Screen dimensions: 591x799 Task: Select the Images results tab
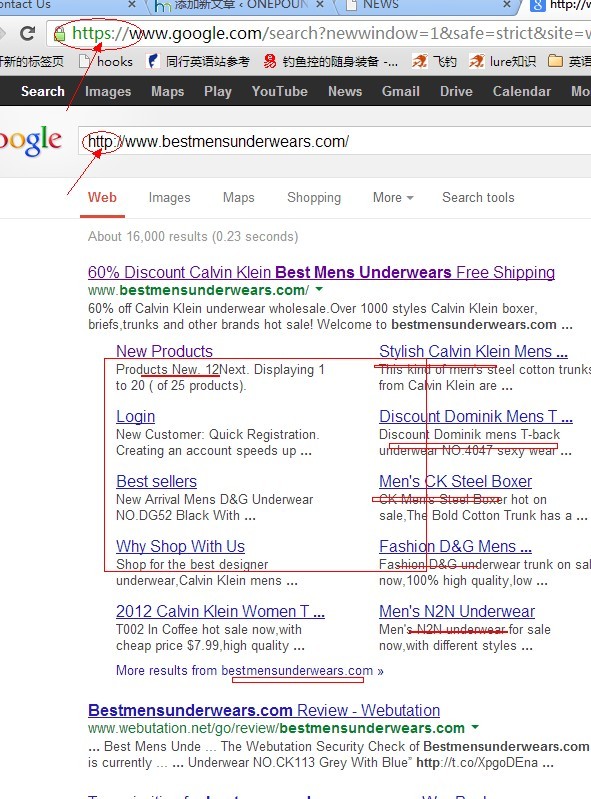tap(170, 198)
